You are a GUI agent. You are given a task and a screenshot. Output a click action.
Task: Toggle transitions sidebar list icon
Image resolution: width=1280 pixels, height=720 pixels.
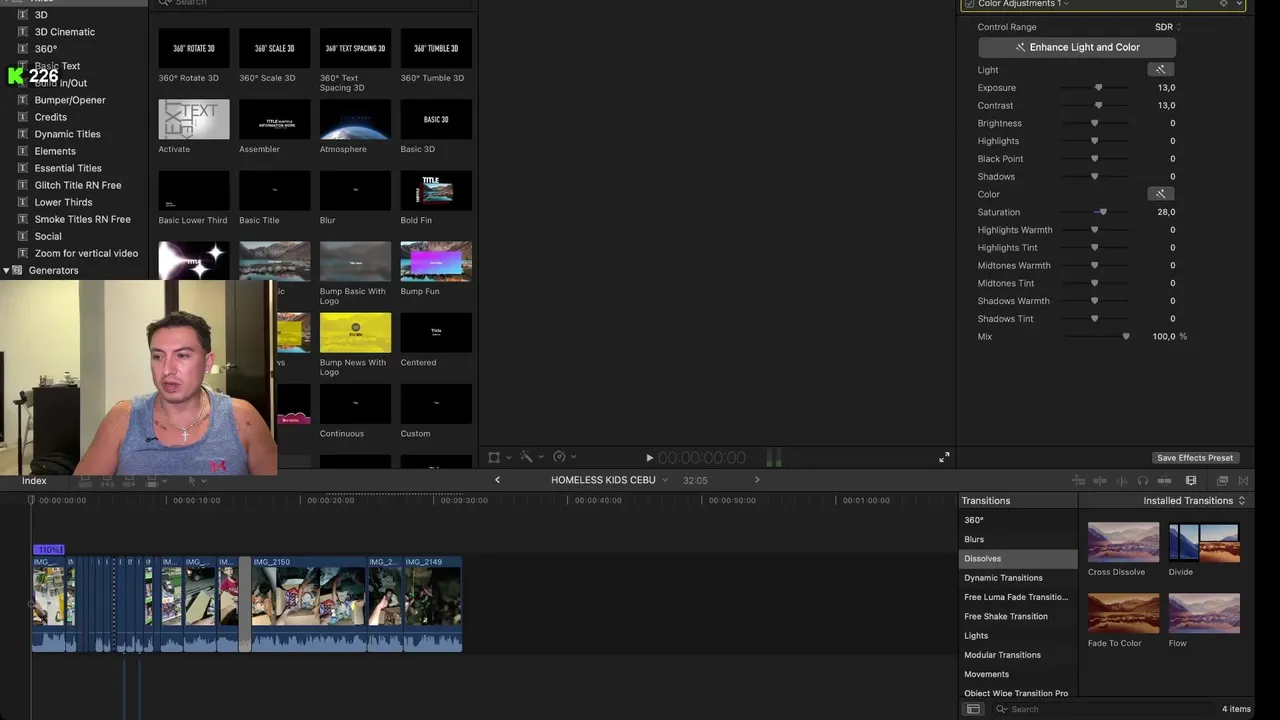pos(973,709)
